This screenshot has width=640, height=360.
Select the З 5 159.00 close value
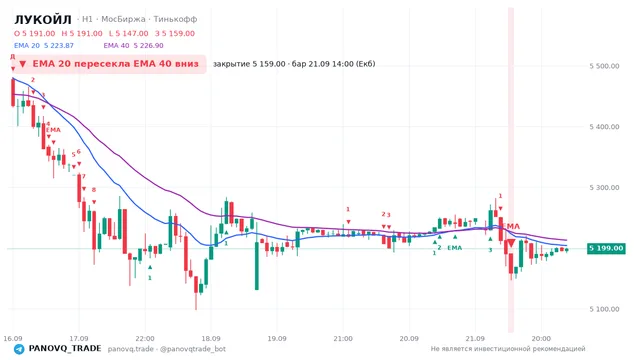pyautogui.click(x=175, y=33)
